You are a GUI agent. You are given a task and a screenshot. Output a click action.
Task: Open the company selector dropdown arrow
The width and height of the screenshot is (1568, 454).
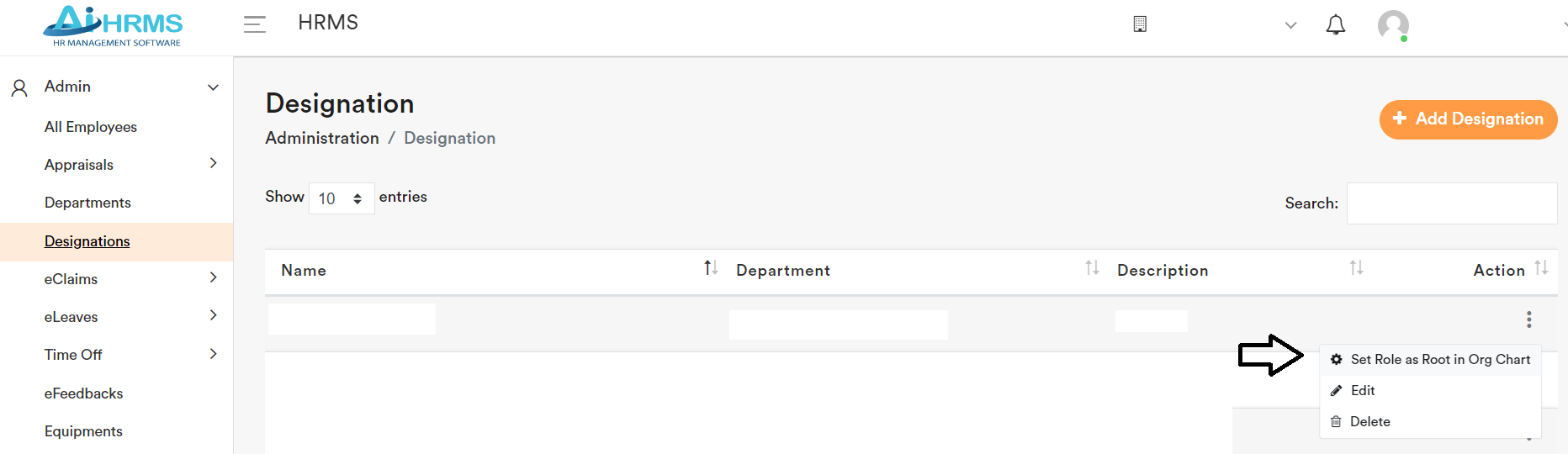[1290, 25]
